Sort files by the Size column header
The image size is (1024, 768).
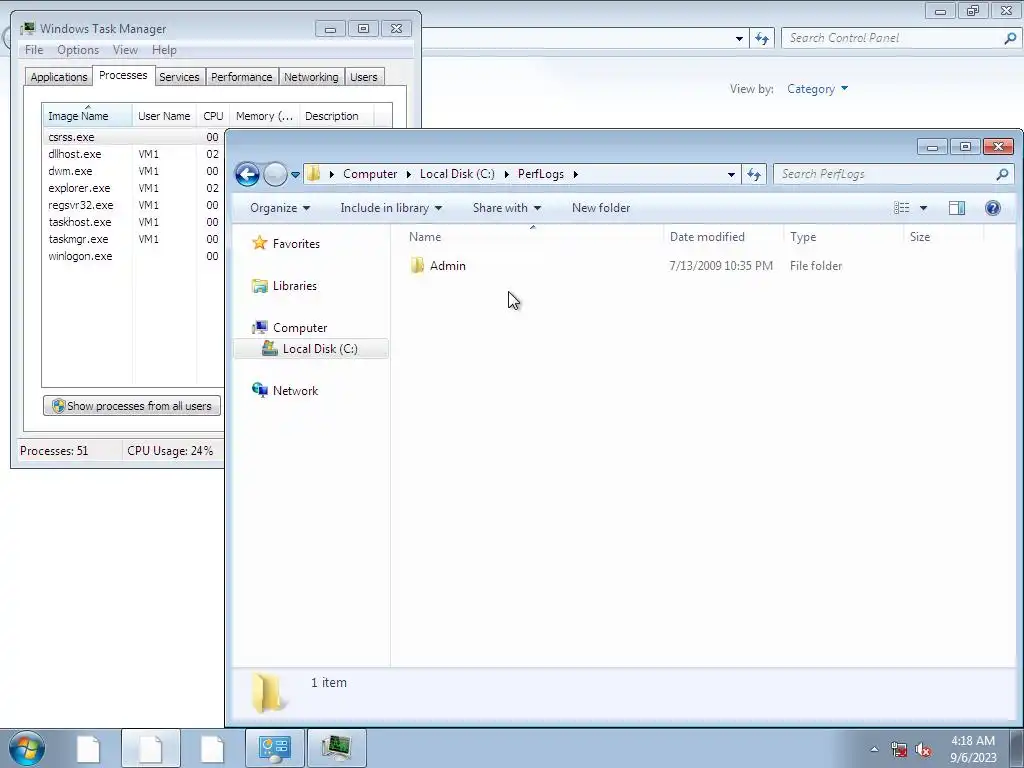pos(943,236)
